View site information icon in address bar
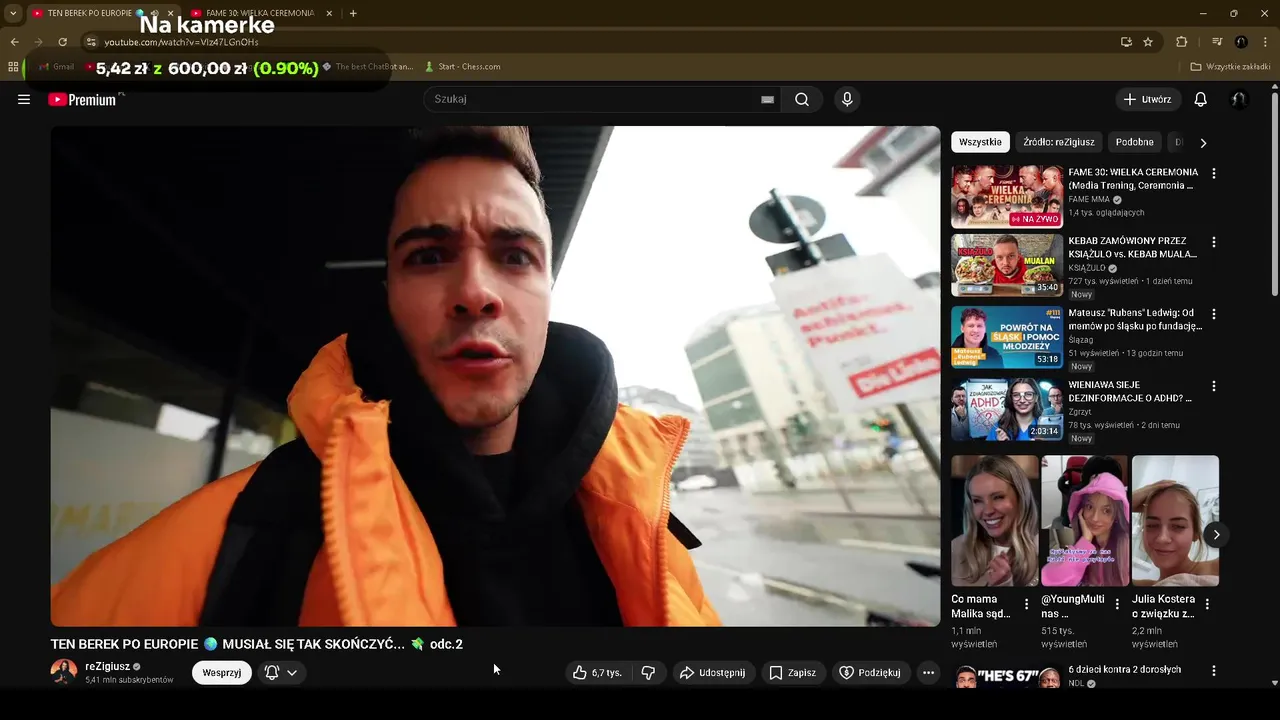Image resolution: width=1280 pixels, height=720 pixels. click(x=91, y=42)
